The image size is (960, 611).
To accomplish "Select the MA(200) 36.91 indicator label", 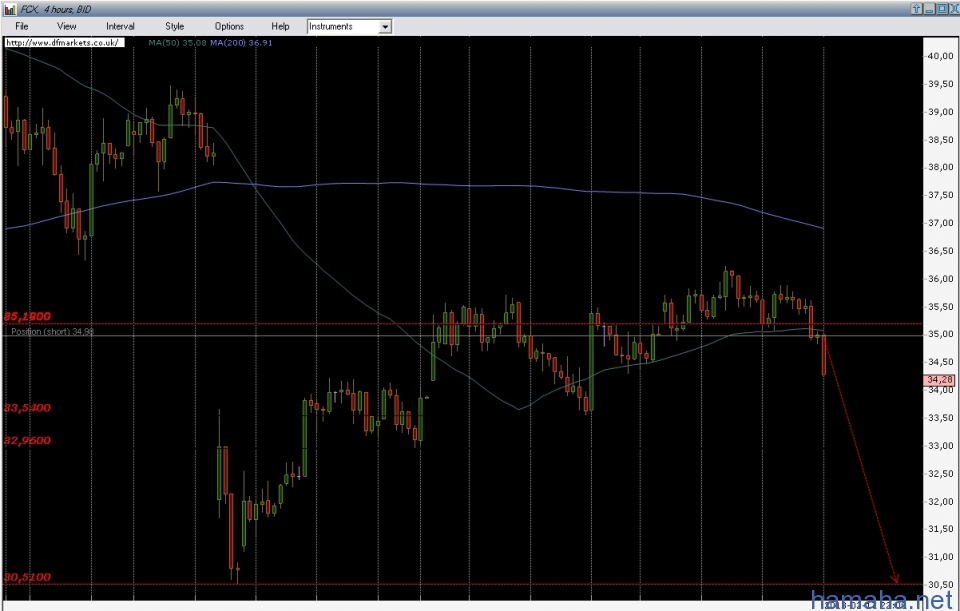I will point(241,43).
